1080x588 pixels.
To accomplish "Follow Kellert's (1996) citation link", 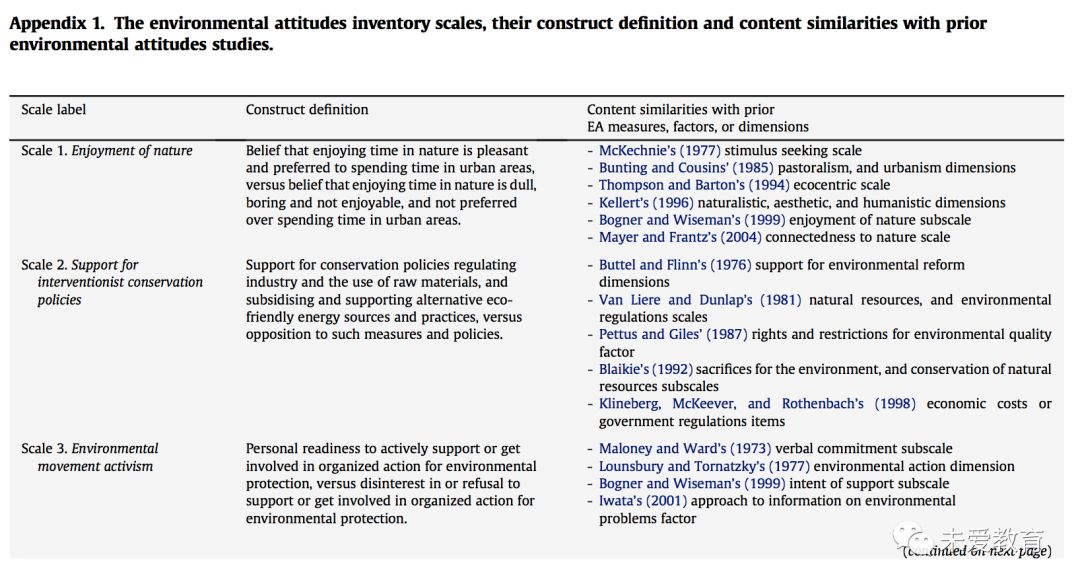I will tap(645, 202).
